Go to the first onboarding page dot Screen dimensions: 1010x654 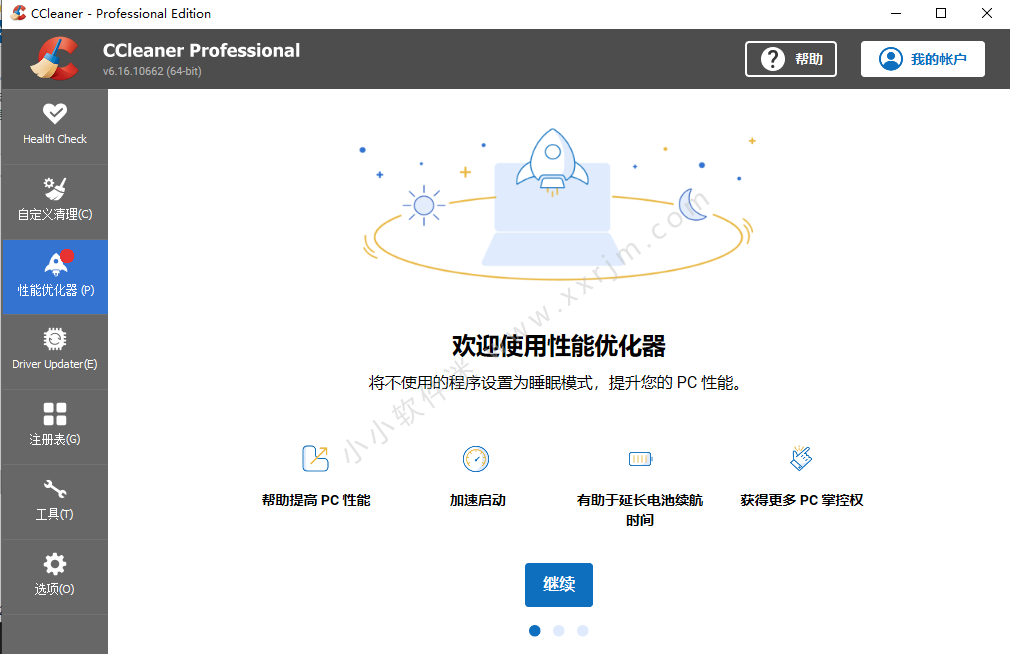coord(535,631)
